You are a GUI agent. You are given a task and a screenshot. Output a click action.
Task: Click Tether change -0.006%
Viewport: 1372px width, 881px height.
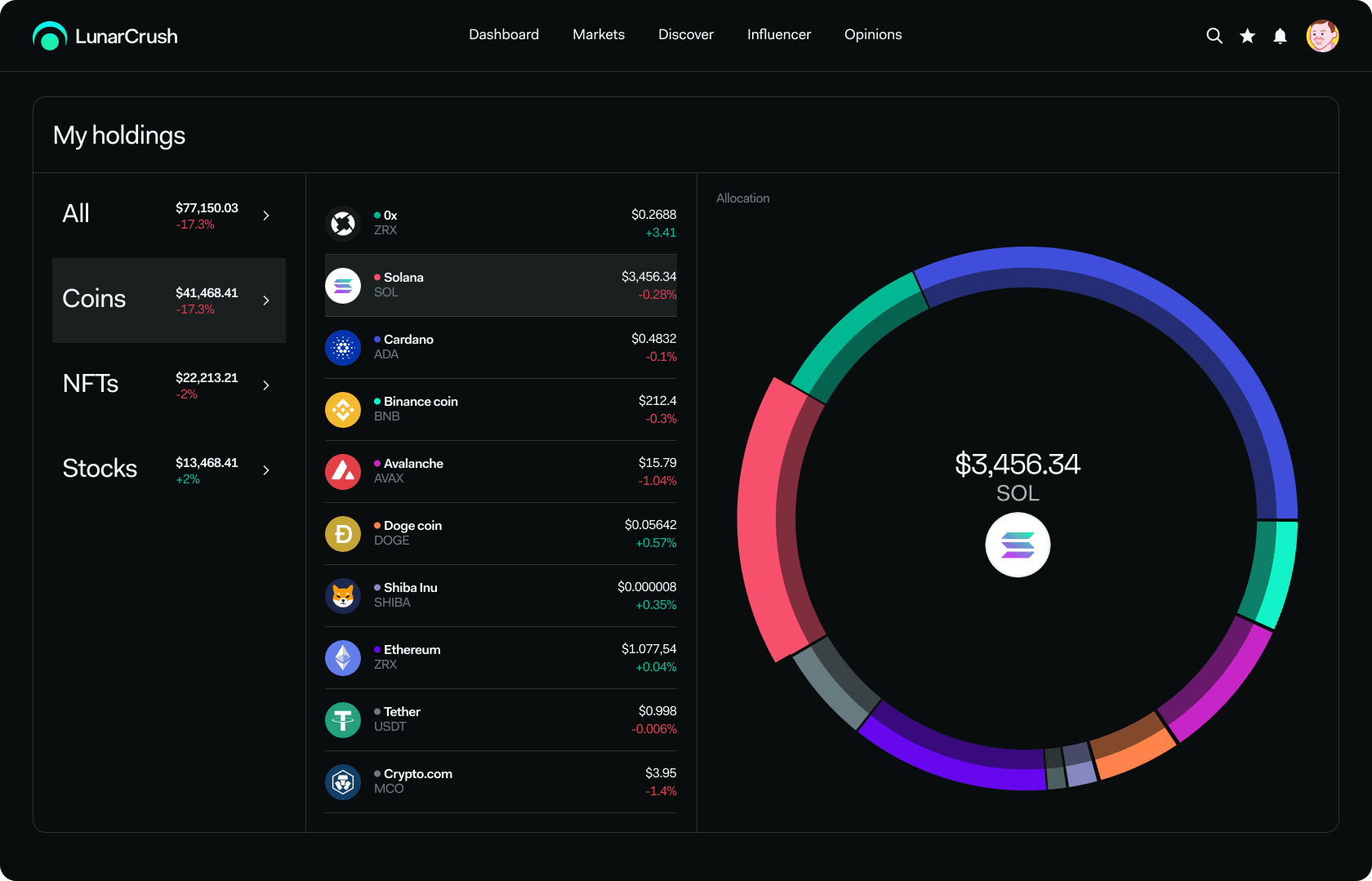(654, 729)
